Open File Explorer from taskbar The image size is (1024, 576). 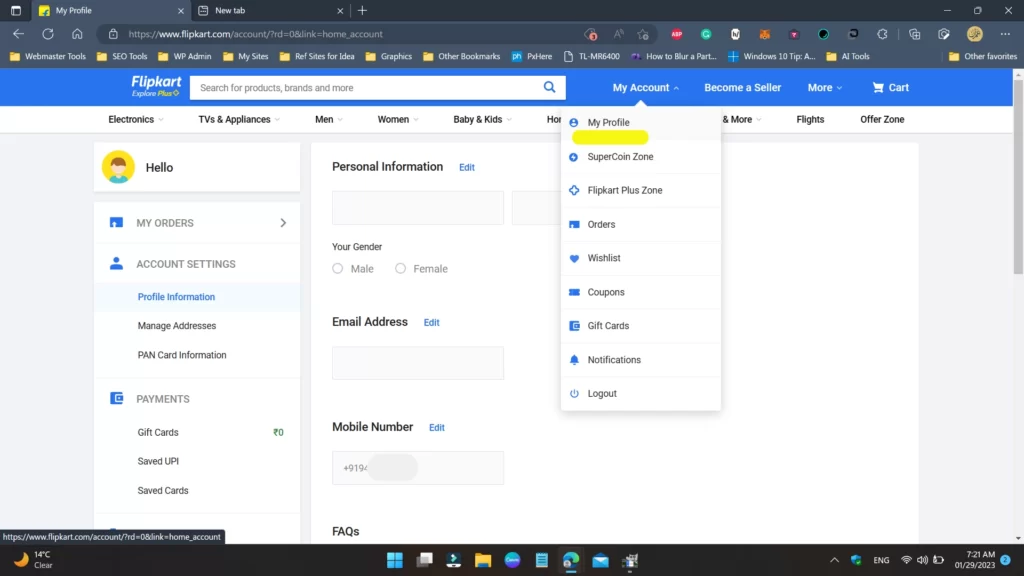(483, 560)
